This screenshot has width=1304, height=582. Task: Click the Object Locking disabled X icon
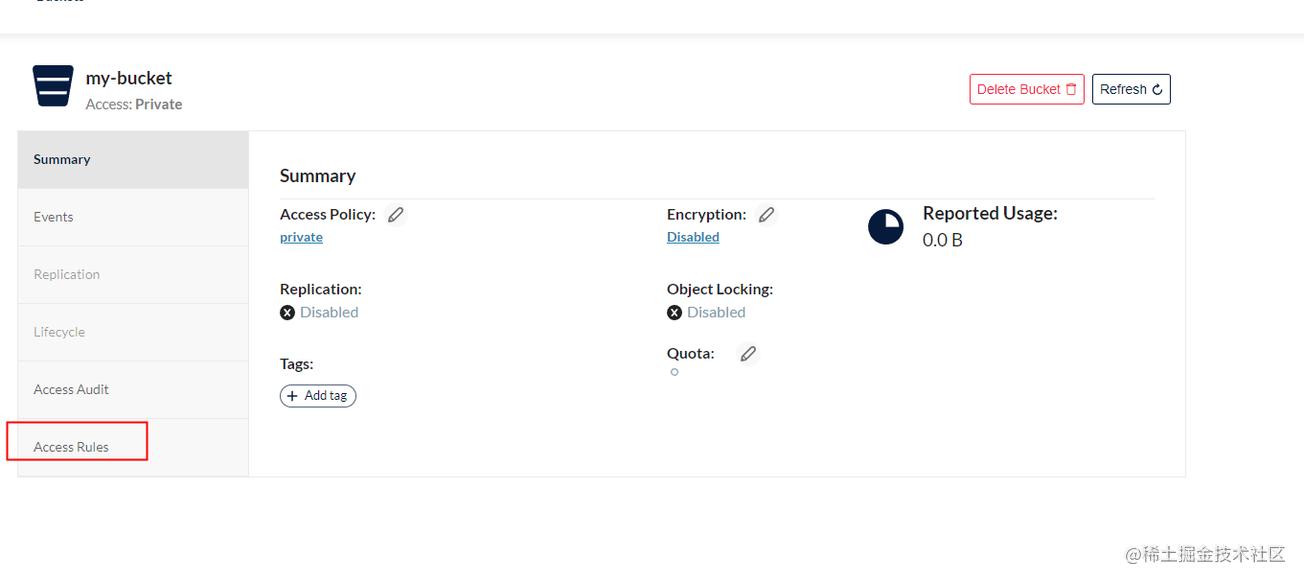tap(675, 312)
